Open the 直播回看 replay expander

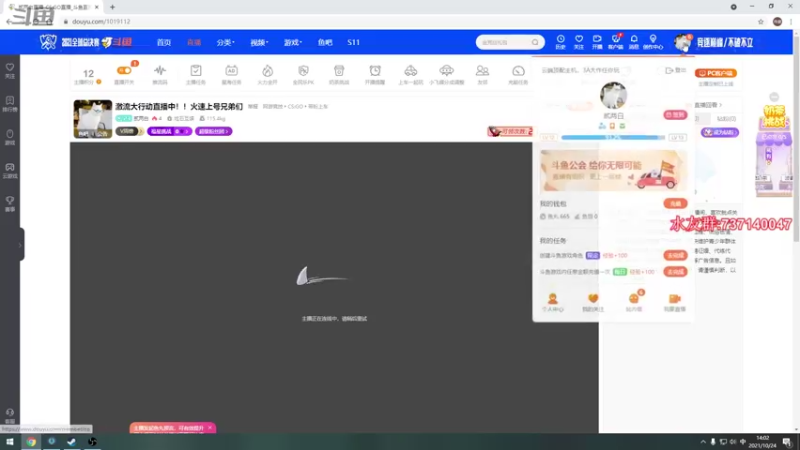(x=708, y=105)
